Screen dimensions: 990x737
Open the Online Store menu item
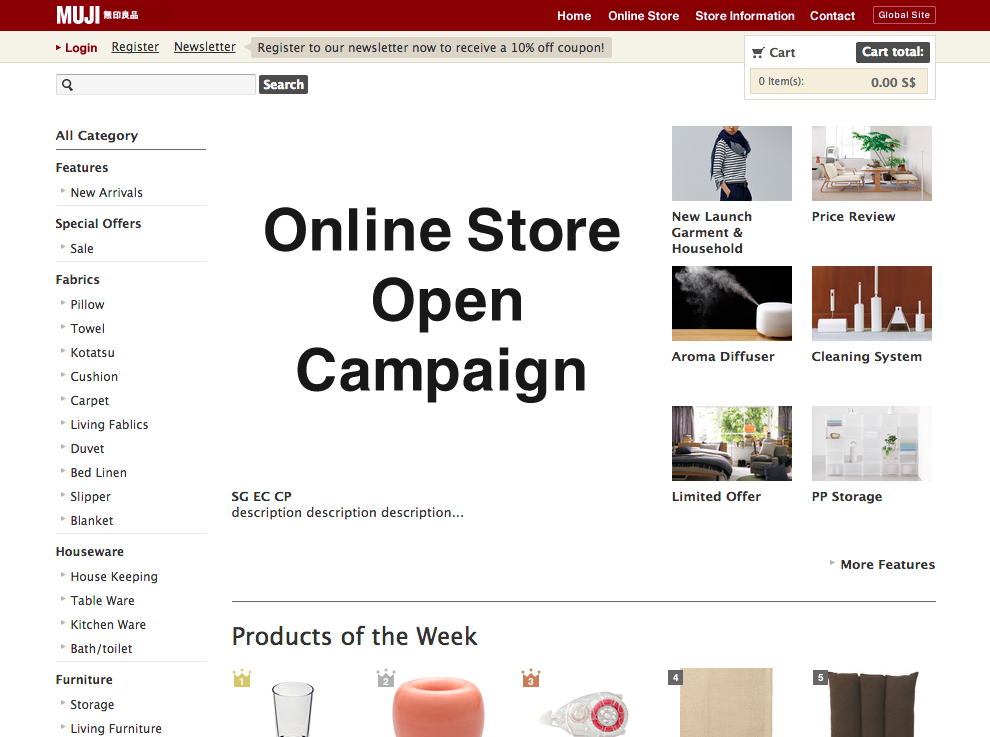tap(643, 16)
